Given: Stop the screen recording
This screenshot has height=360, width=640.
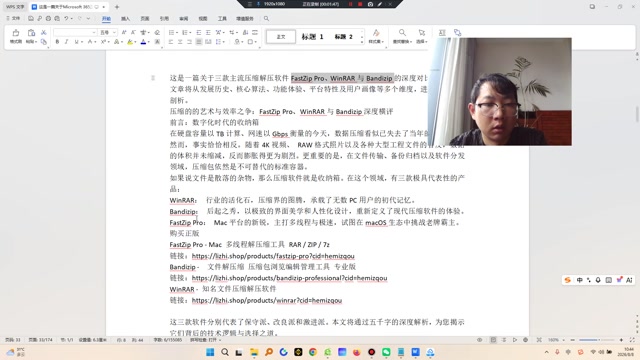Looking at the screenshot, I should point(360,4).
